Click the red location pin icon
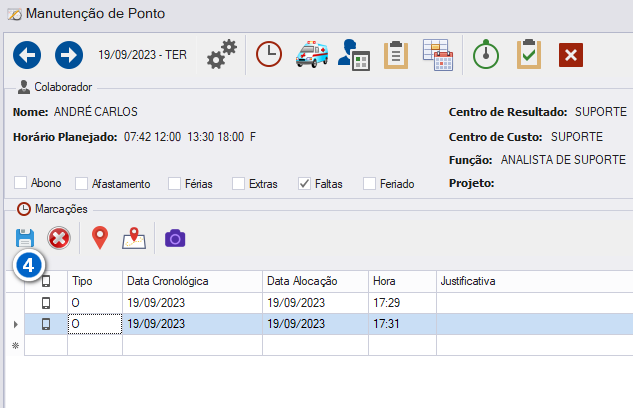 click(100, 238)
